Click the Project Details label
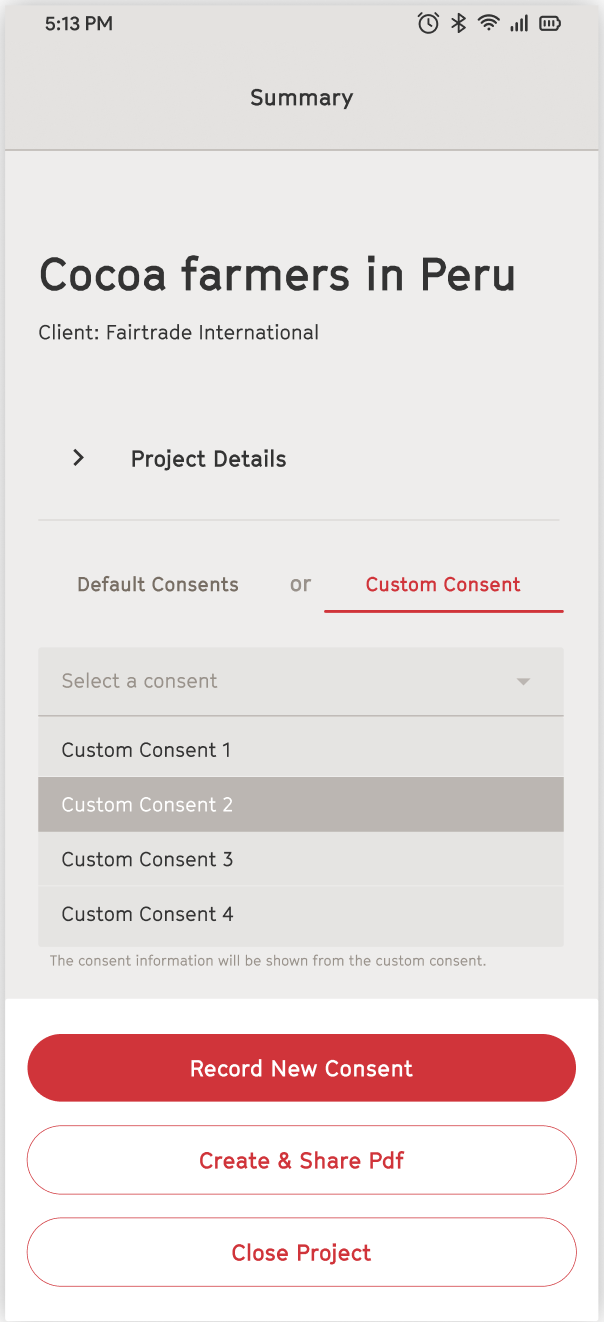 pos(209,459)
